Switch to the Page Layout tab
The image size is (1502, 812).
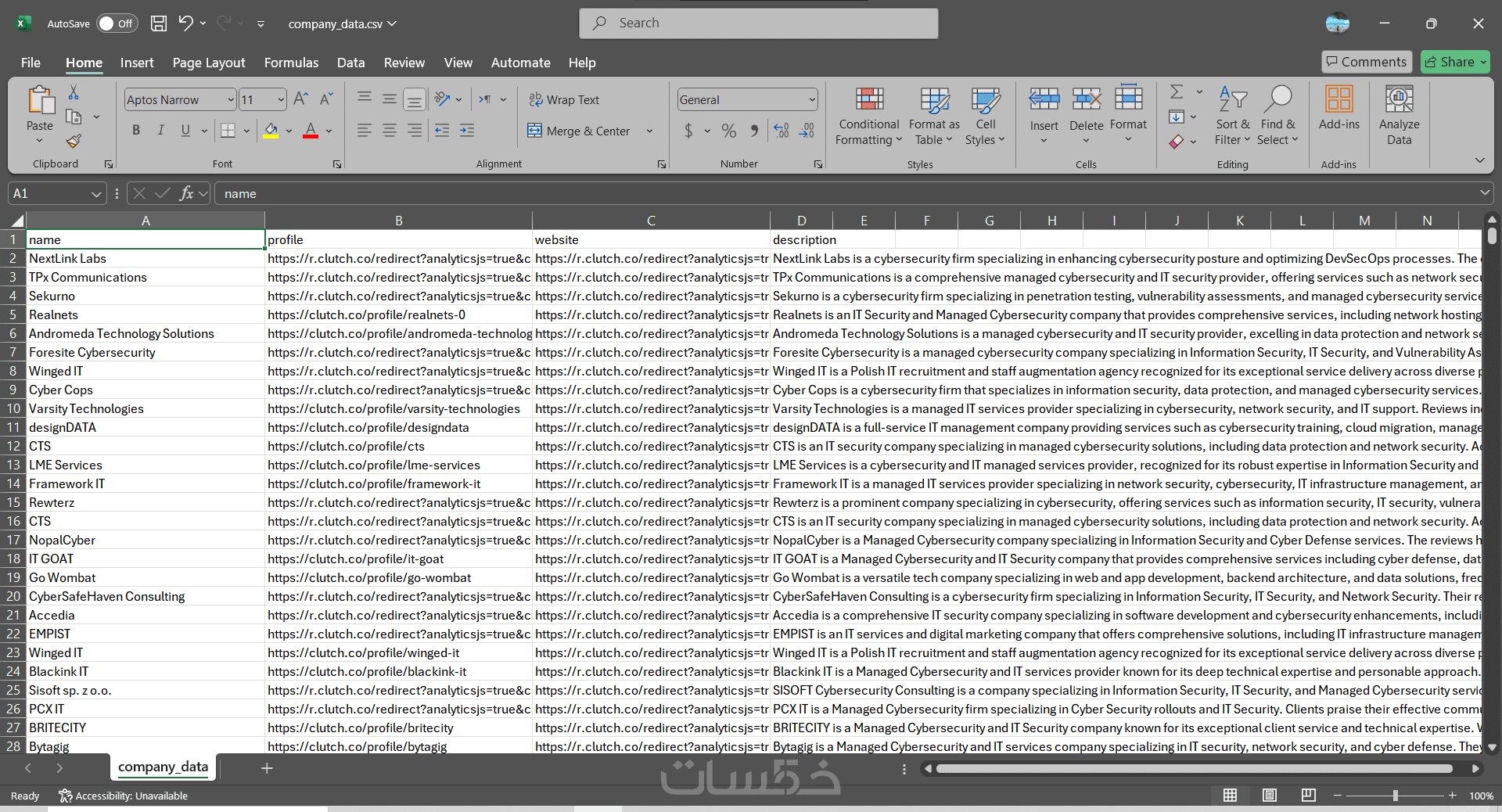[209, 63]
